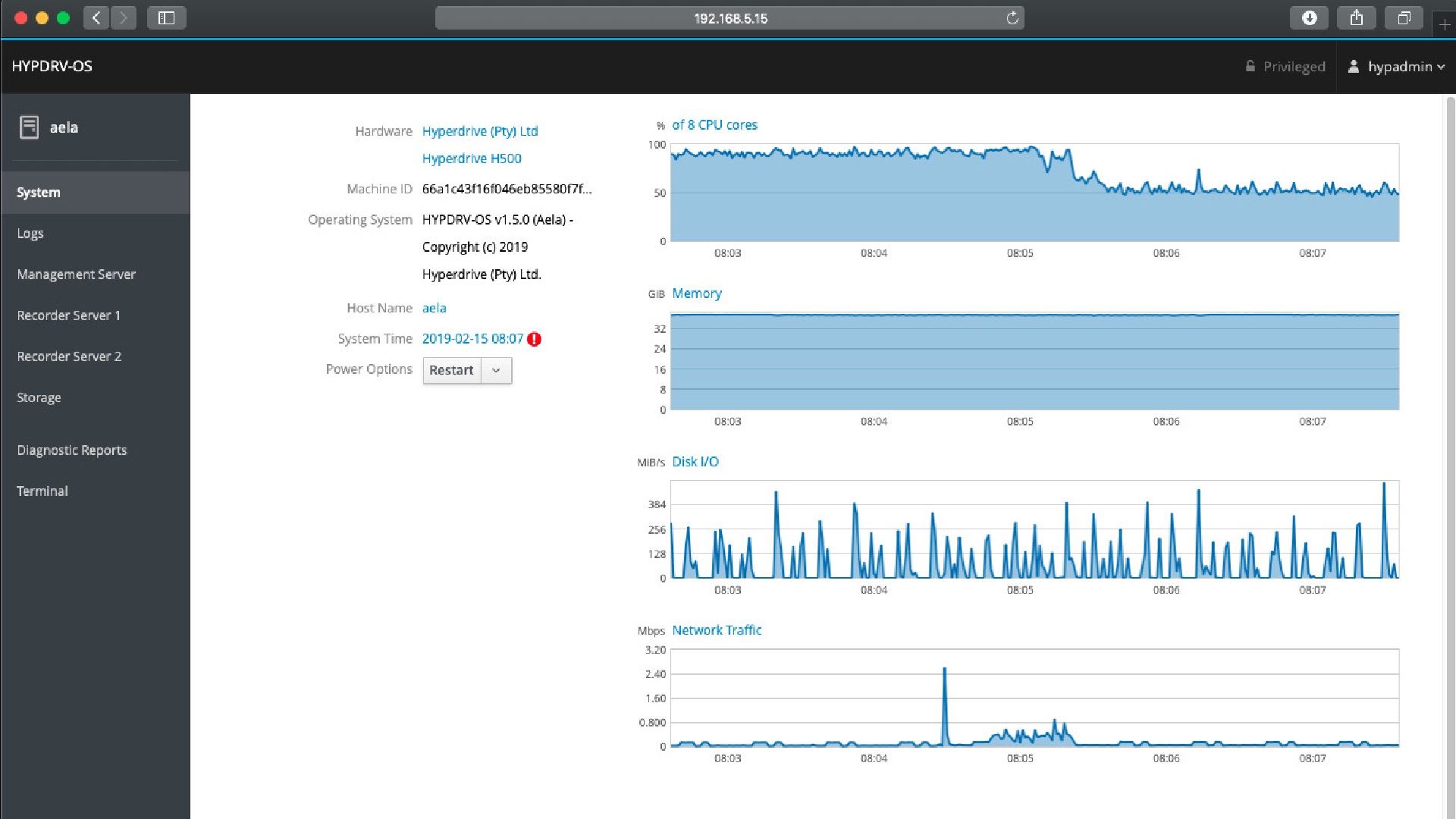Click the Diagnostic Reports sidebar icon
The image size is (1456, 819).
71,449
